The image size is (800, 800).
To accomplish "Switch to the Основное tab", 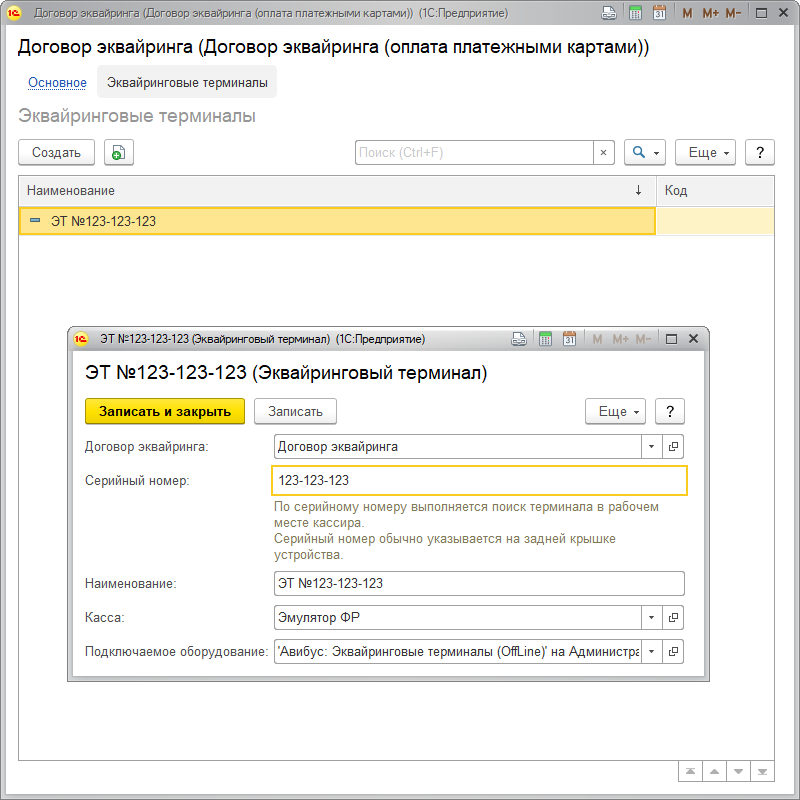I will coord(57,83).
